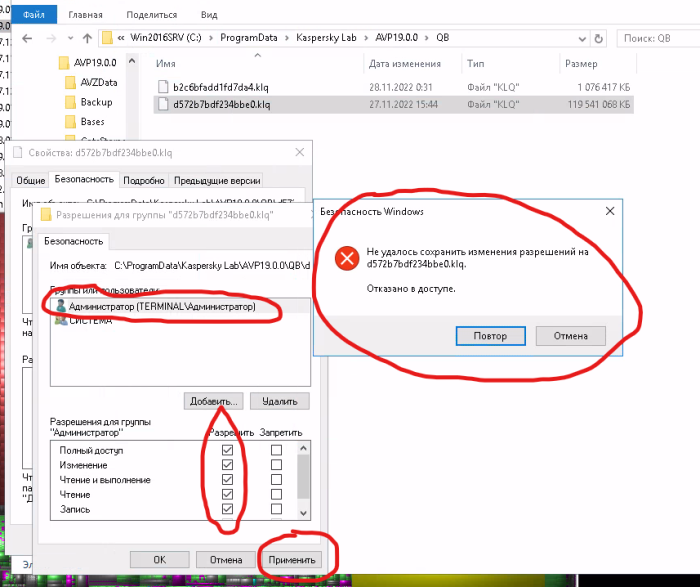Toggle deny Изменение checkbox
This screenshot has width=700, height=587.
pos(276,465)
